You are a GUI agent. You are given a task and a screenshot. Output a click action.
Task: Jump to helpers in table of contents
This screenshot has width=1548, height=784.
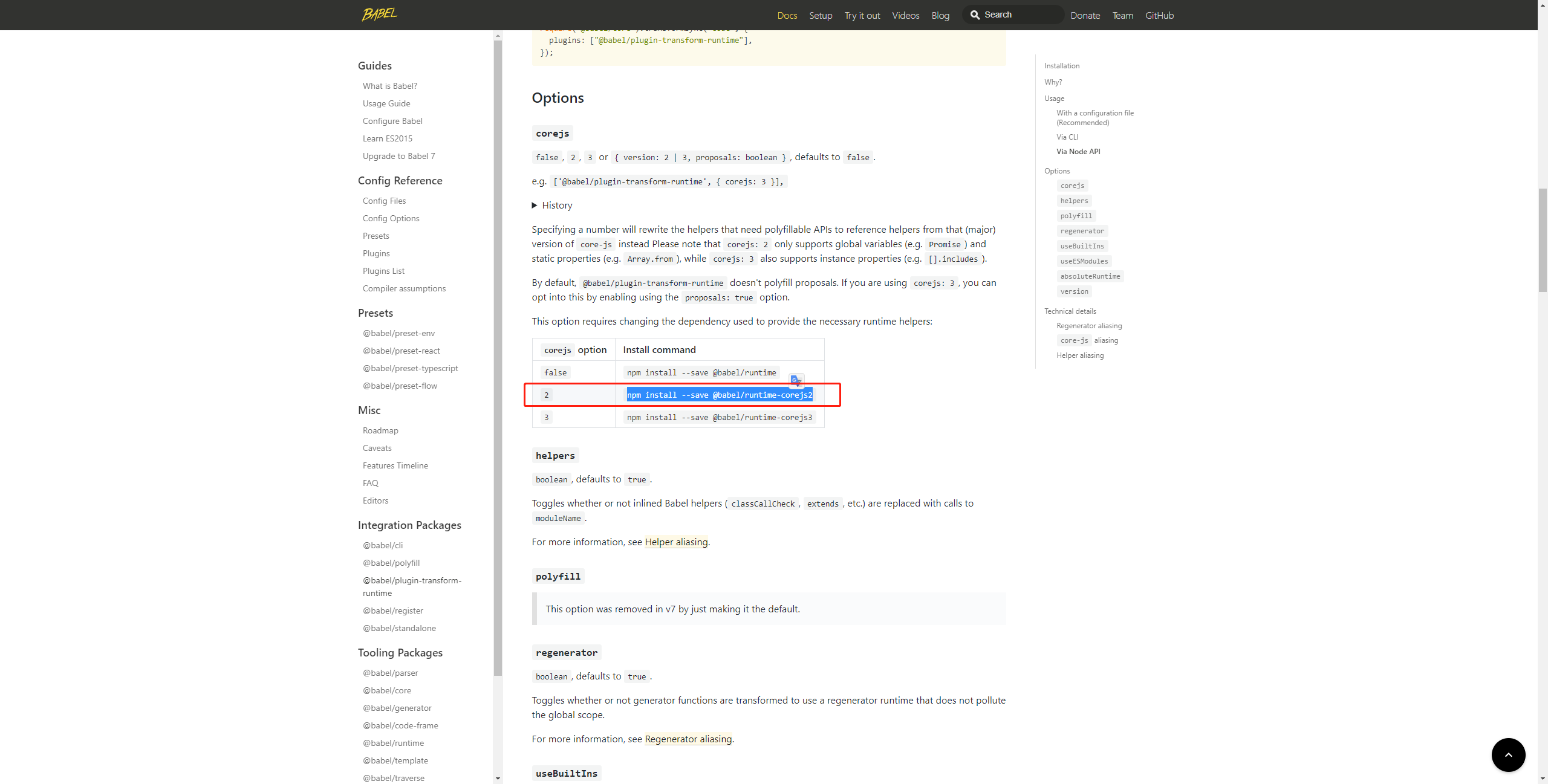point(1074,201)
